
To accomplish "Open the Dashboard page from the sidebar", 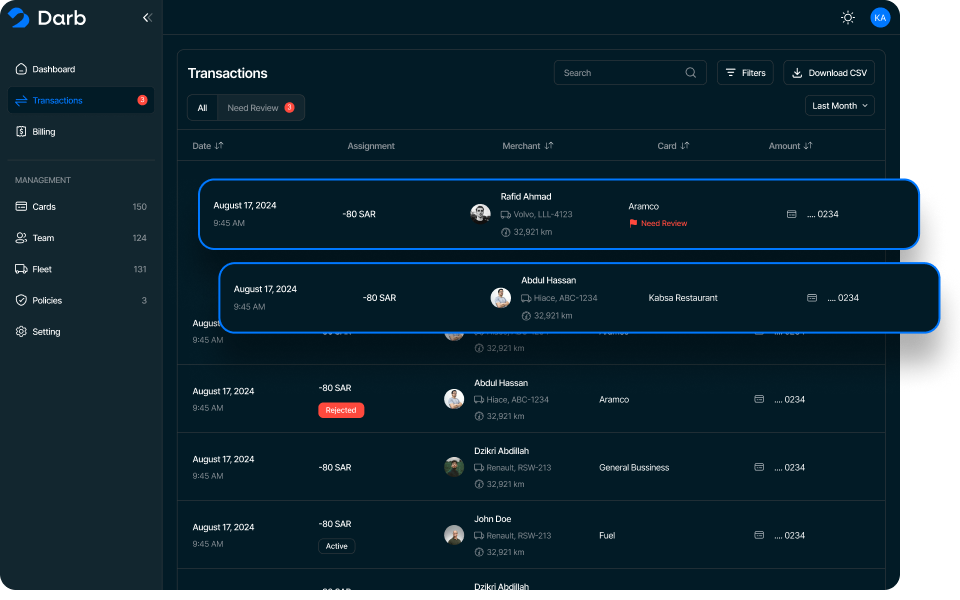I will coord(53,69).
